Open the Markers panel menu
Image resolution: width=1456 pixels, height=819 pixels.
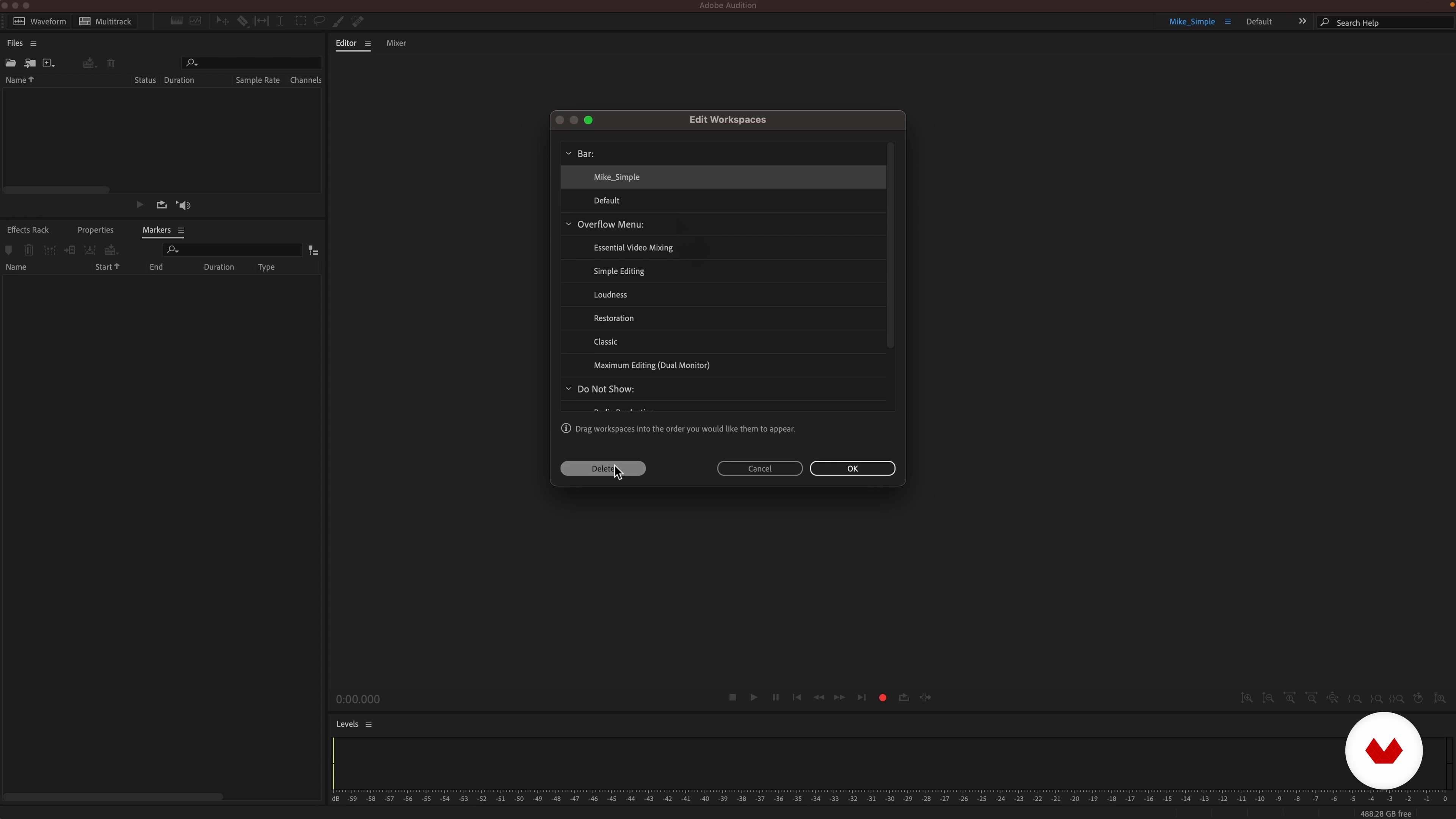pyautogui.click(x=181, y=230)
